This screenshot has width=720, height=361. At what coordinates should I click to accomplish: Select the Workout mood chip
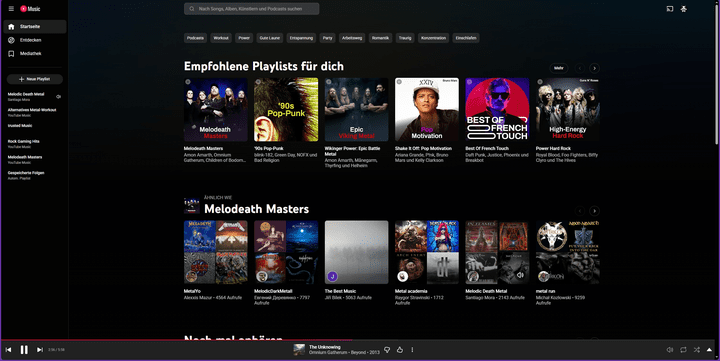pyautogui.click(x=221, y=38)
